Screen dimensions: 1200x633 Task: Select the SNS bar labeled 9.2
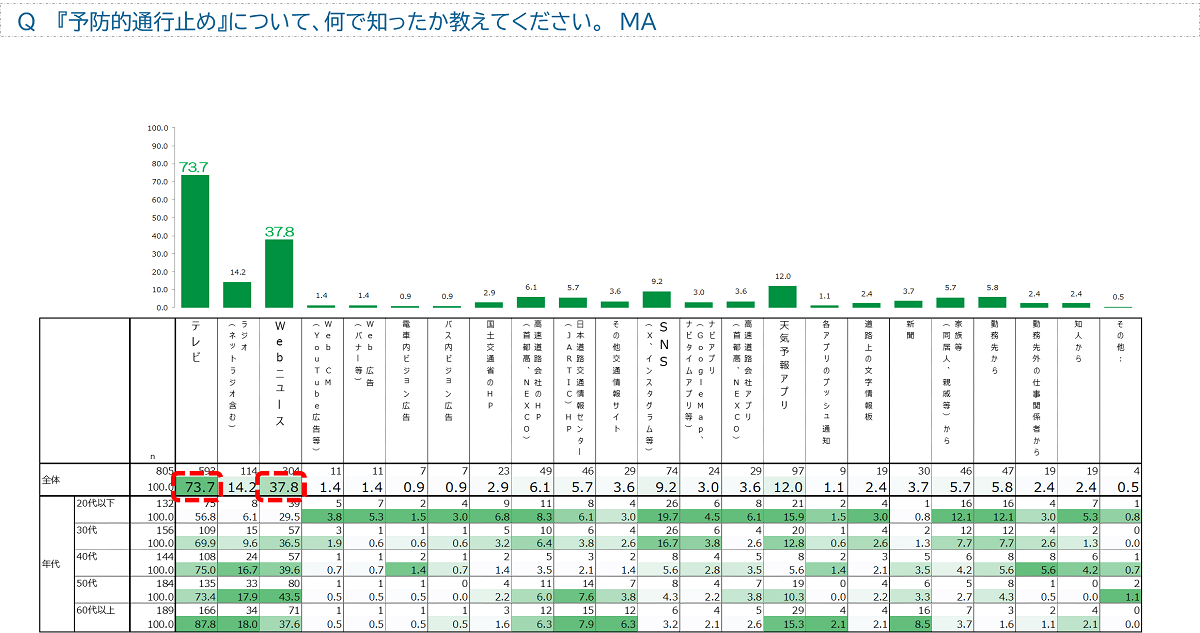tap(656, 299)
